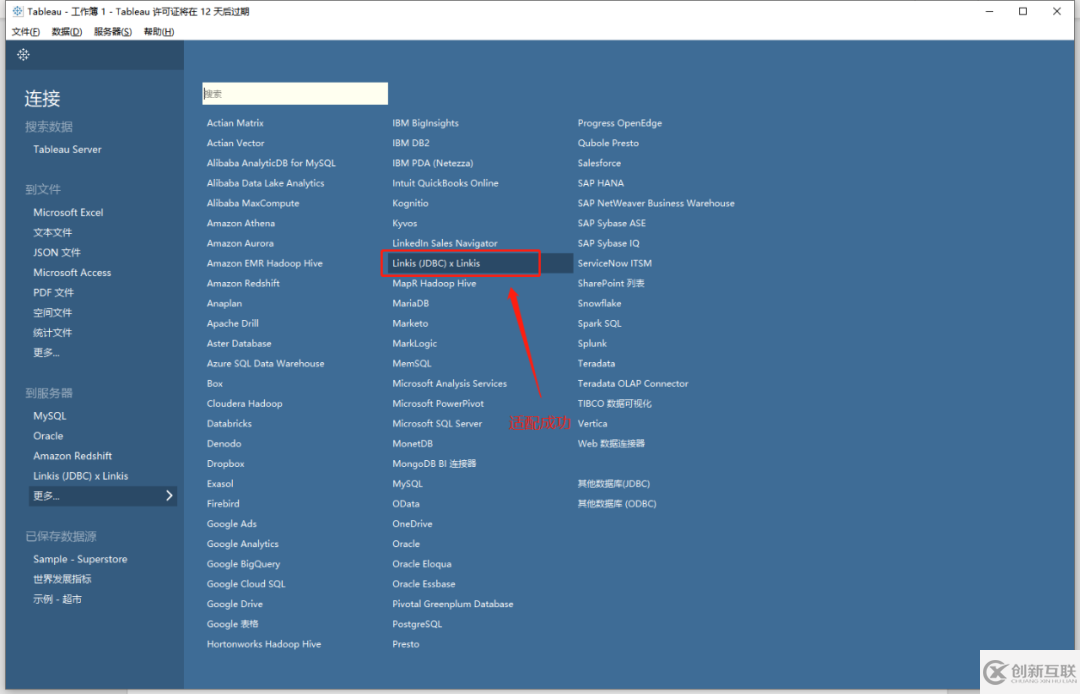This screenshot has width=1080, height=694.
Task: Select 其他数据库(JDBC) connector
Action: (613, 484)
